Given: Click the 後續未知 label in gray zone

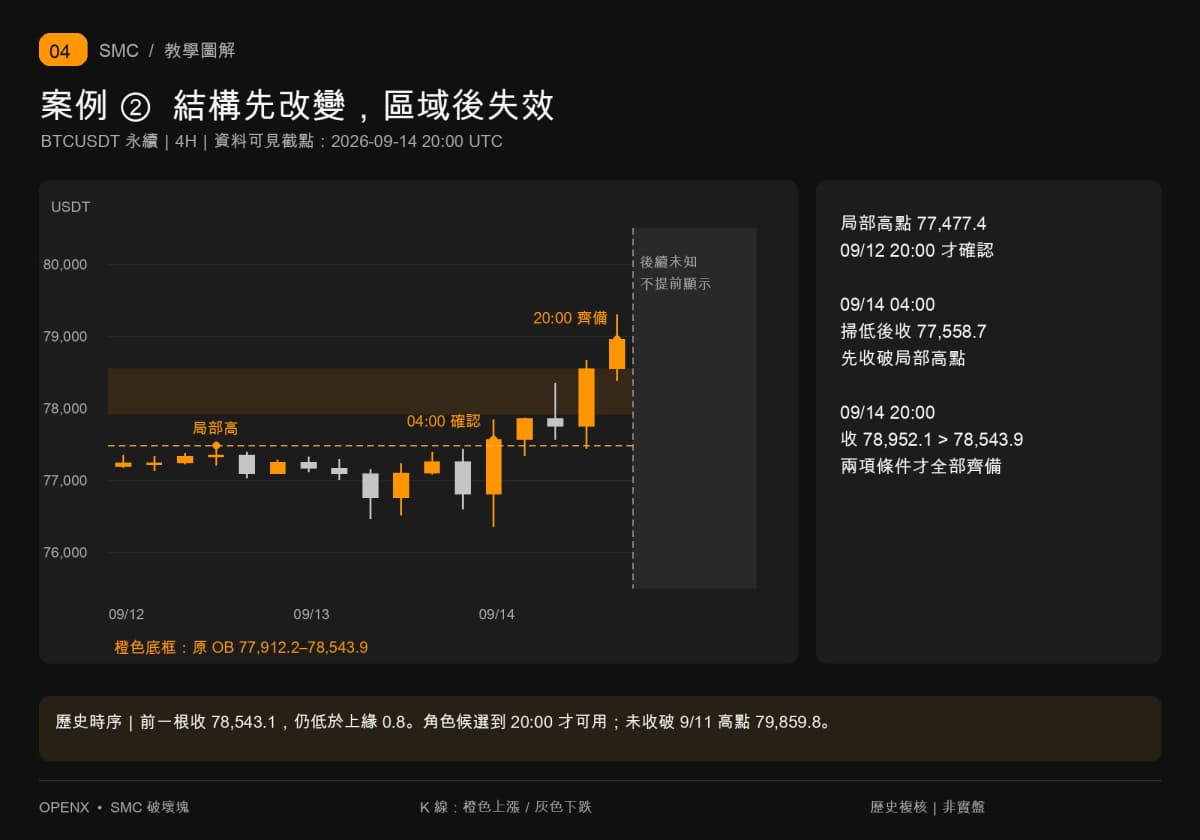Looking at the screenshot, I should pyautogui.click(x=668, y=262).
